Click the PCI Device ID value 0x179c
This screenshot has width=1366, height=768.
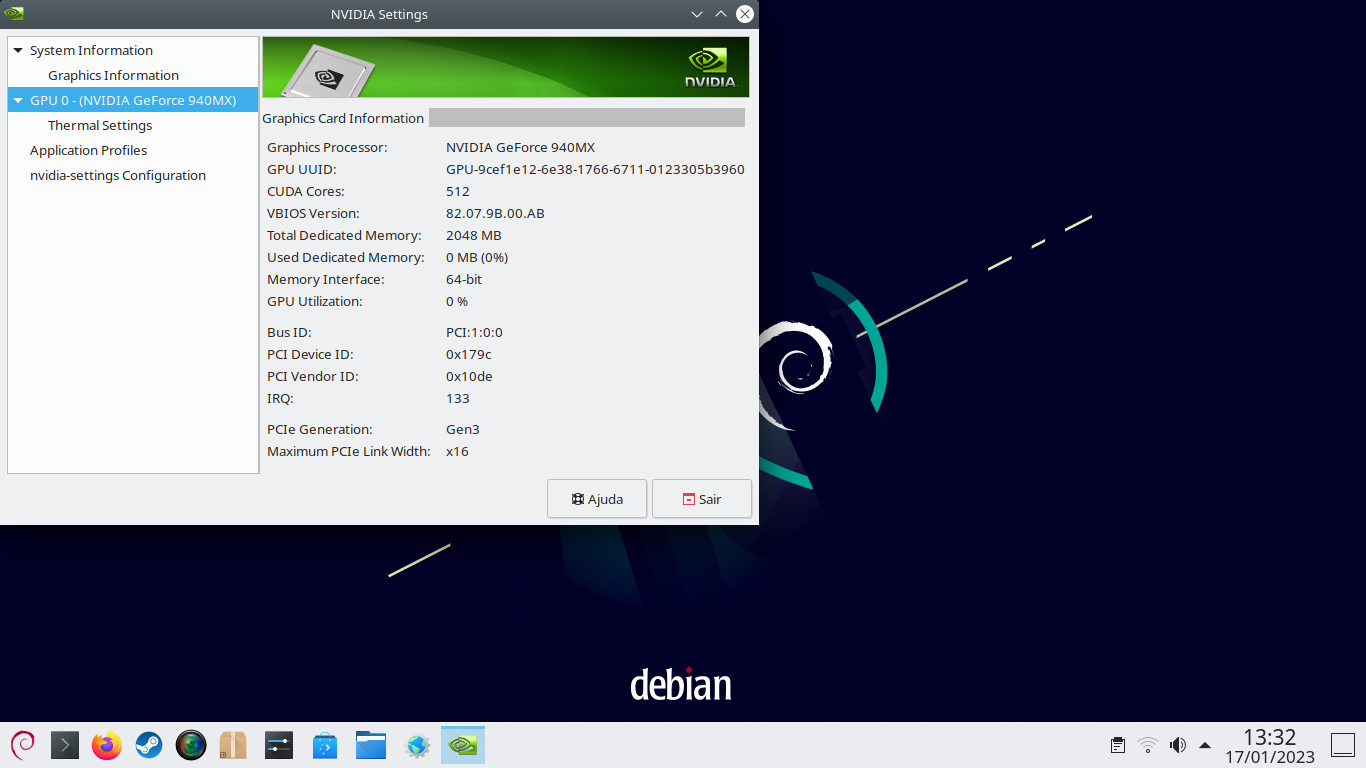pyautogui.click(x=469, y=354)
